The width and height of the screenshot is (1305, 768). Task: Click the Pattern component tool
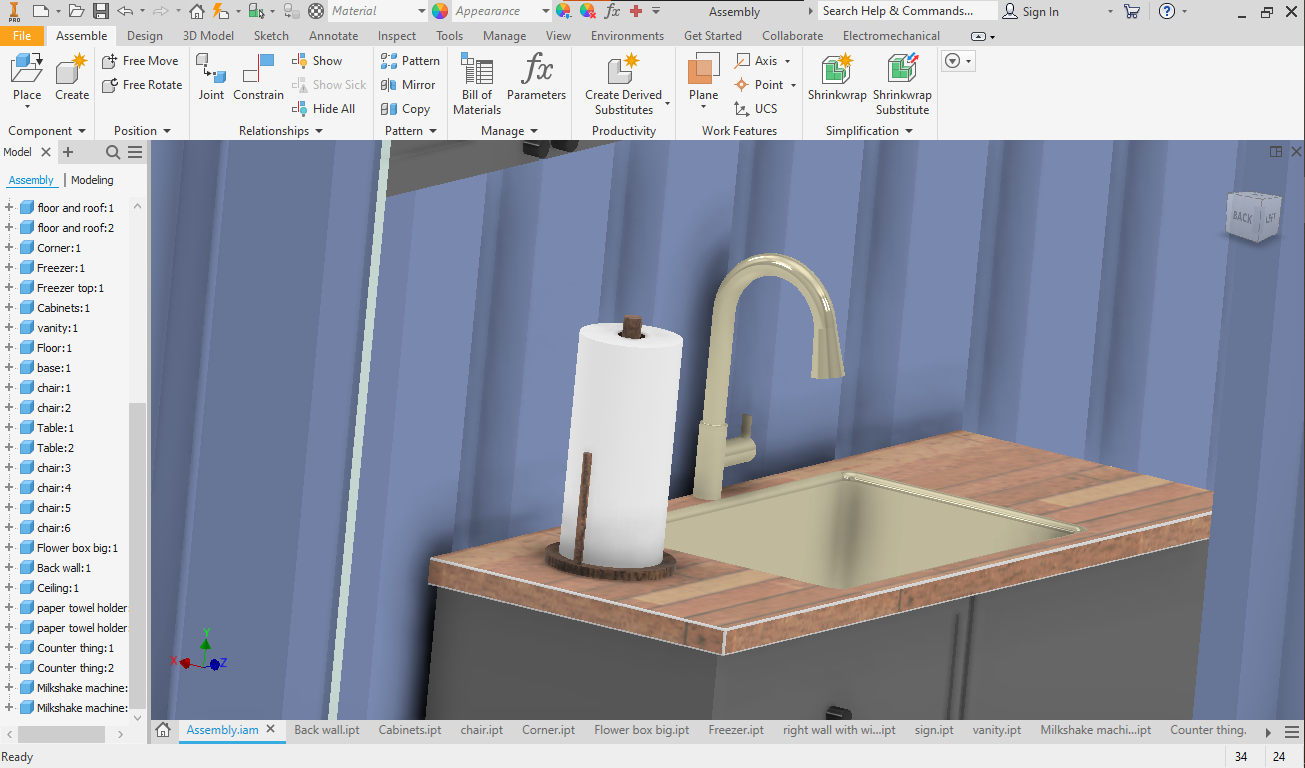410,61
